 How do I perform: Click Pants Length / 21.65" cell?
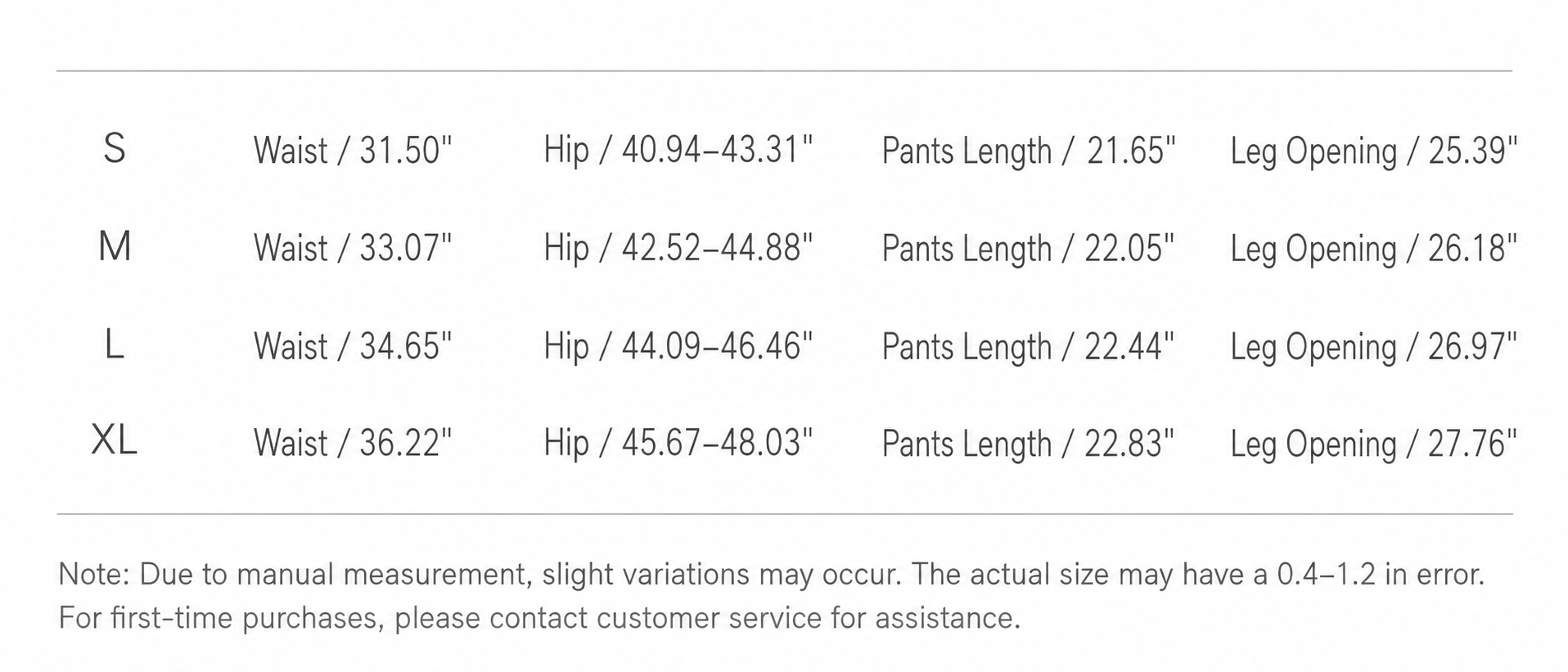click(1029, 152)
